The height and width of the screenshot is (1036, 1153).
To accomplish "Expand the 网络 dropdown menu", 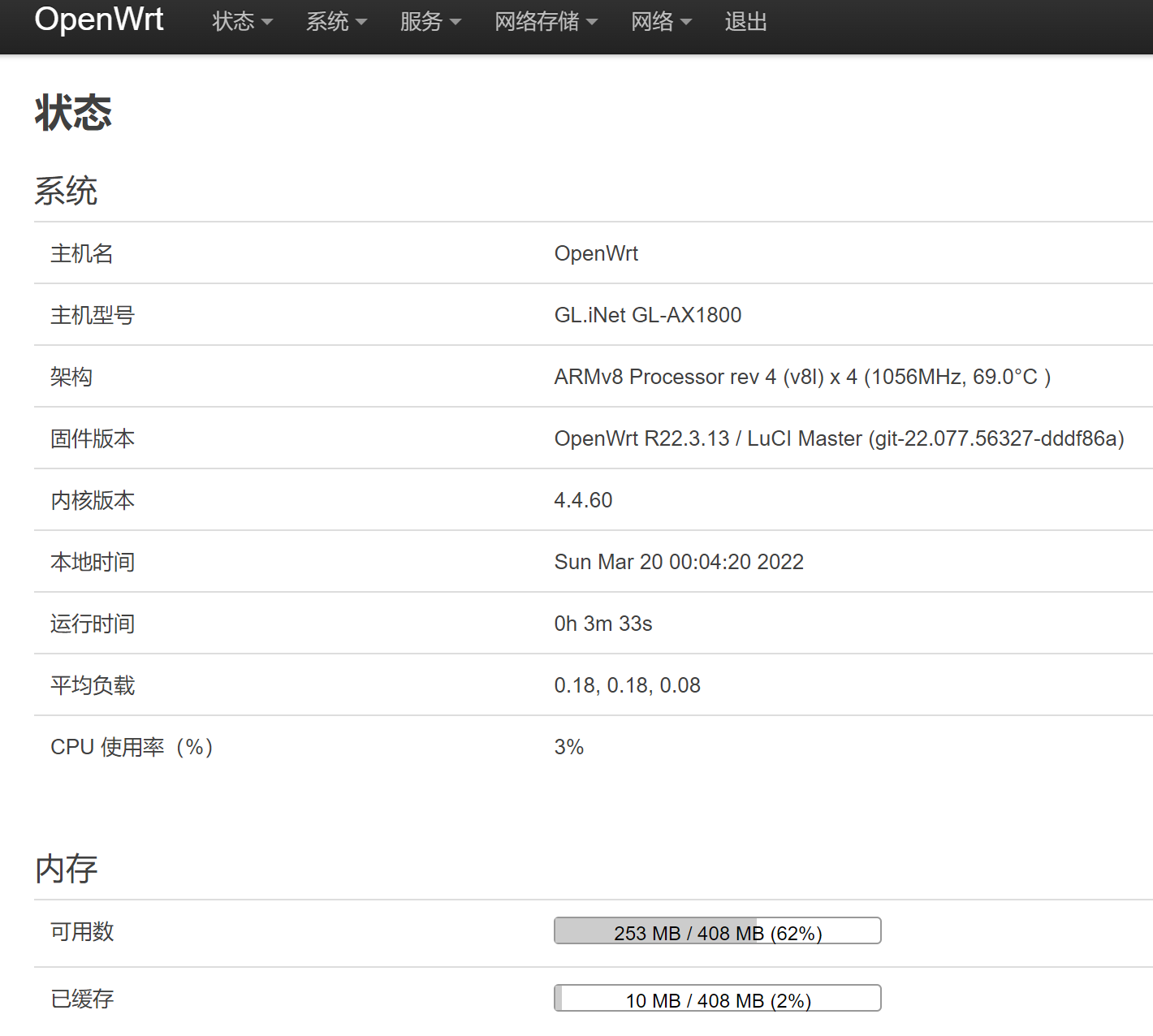I will 654,22.
